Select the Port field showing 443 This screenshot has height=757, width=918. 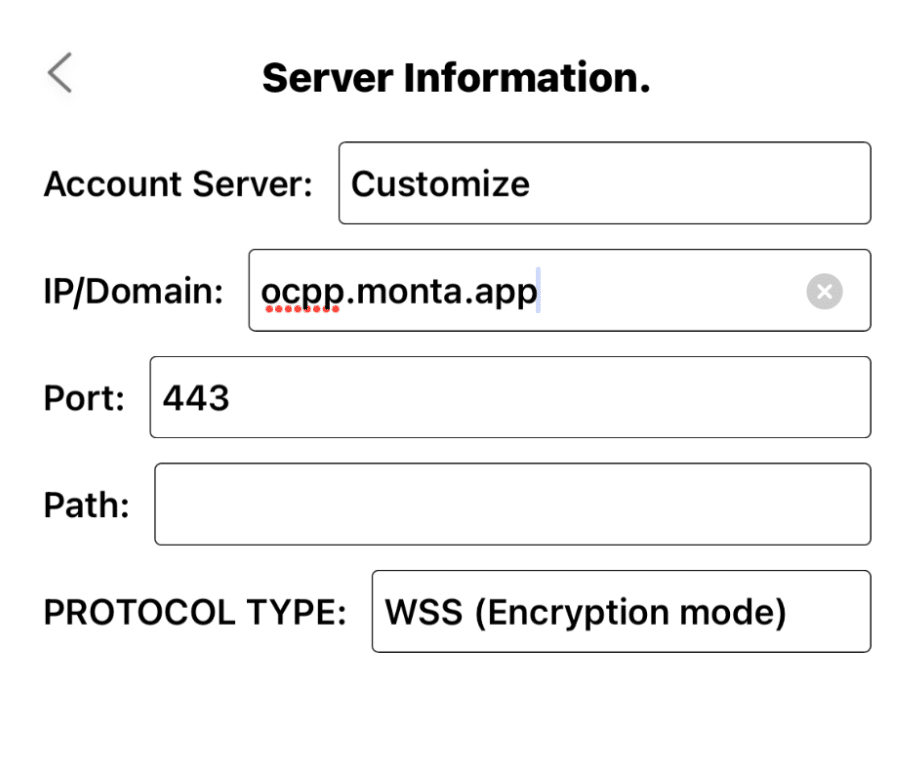(511, 397)
